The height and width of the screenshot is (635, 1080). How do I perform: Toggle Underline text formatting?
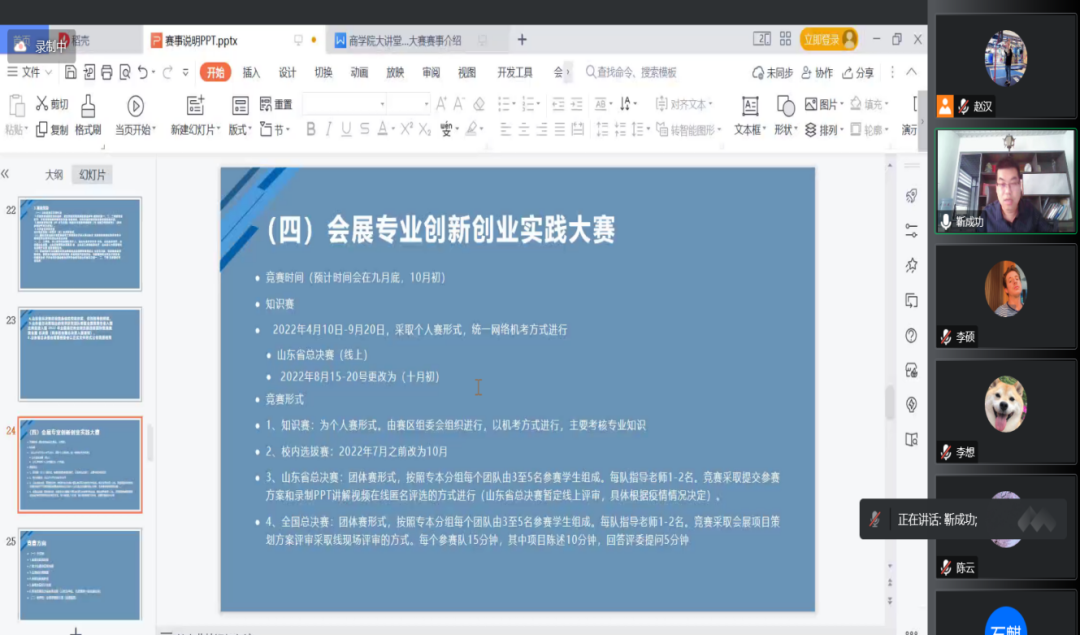coord(346,129)
